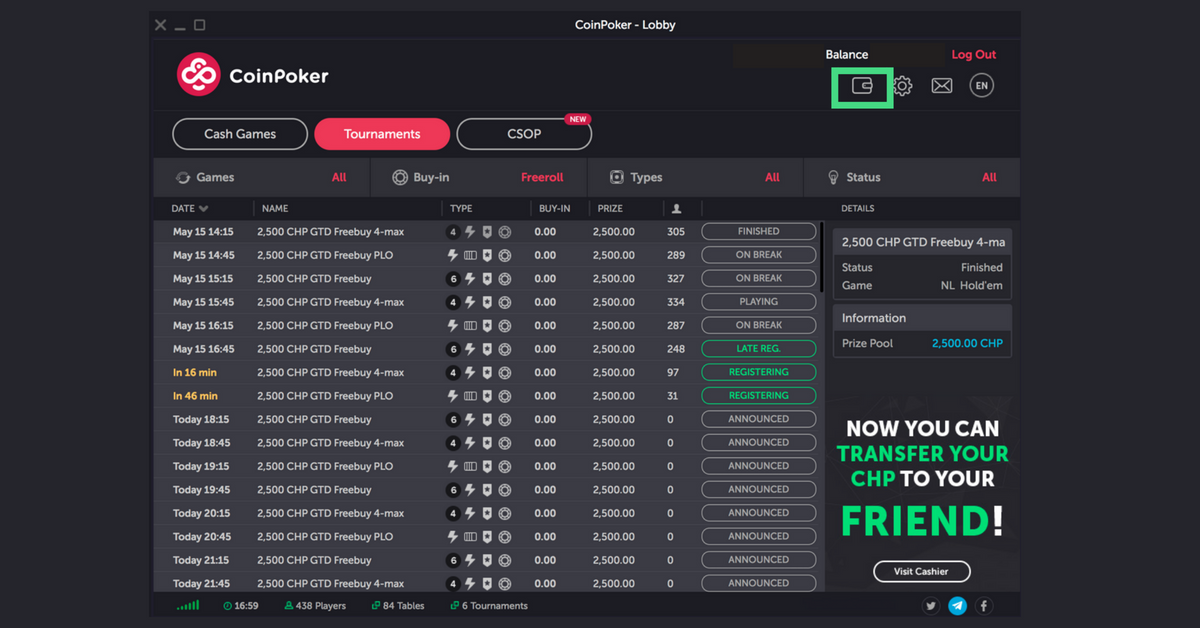1200x628 pixels.
Task: Open the Status filter set to All
Action: (989, 177)
